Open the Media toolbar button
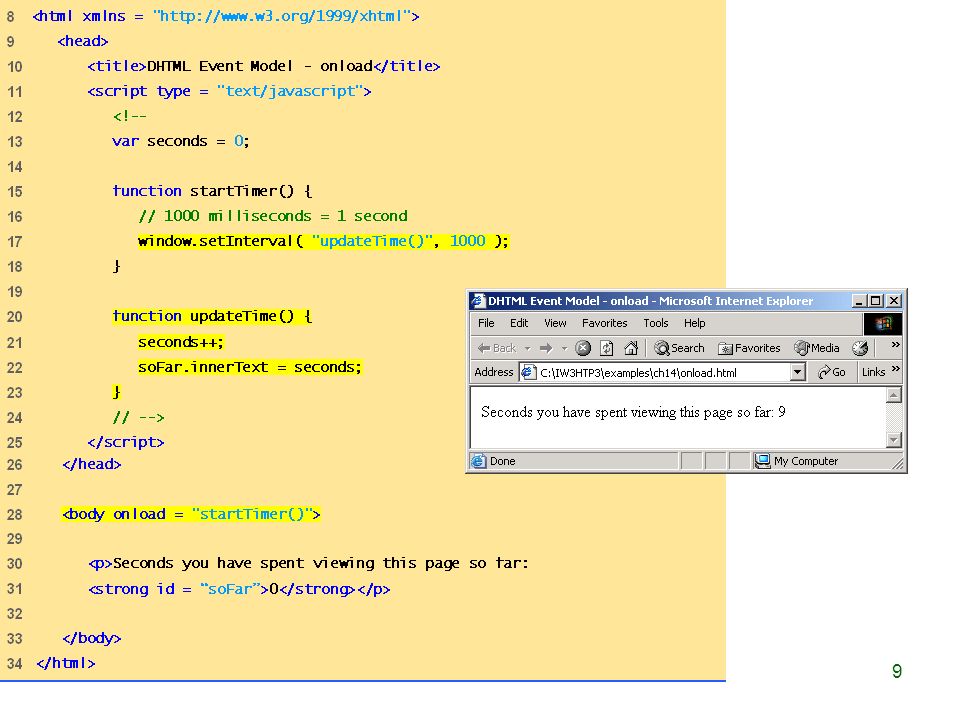The height and width of the screenshot is (720, 960). 817,348
